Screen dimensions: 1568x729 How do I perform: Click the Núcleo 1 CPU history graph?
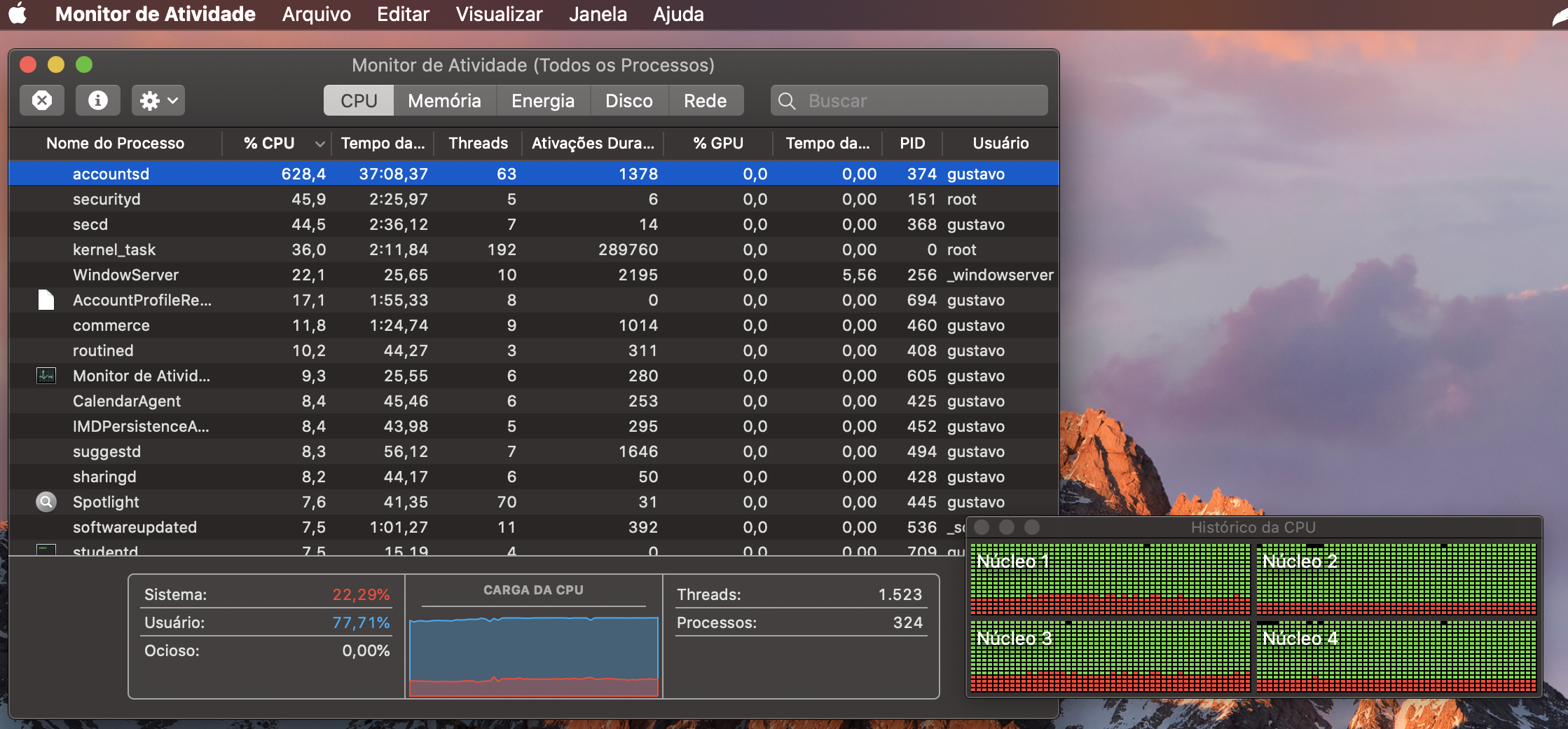[1110, 578]
